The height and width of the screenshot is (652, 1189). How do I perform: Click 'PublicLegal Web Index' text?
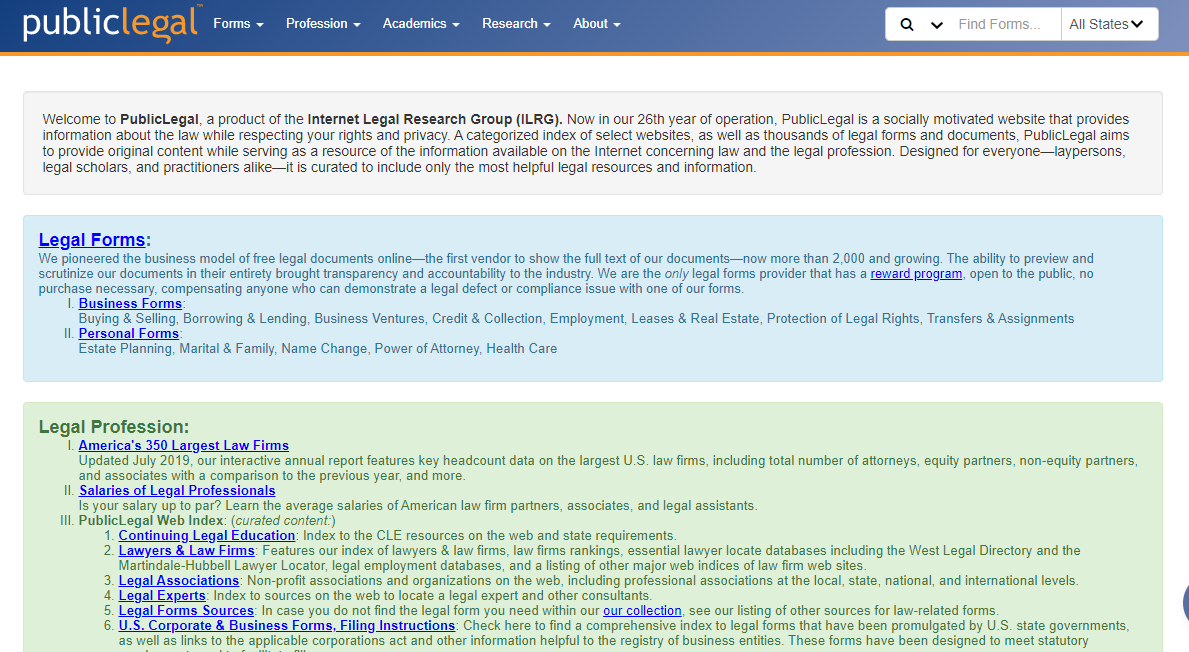pos(151,521)
